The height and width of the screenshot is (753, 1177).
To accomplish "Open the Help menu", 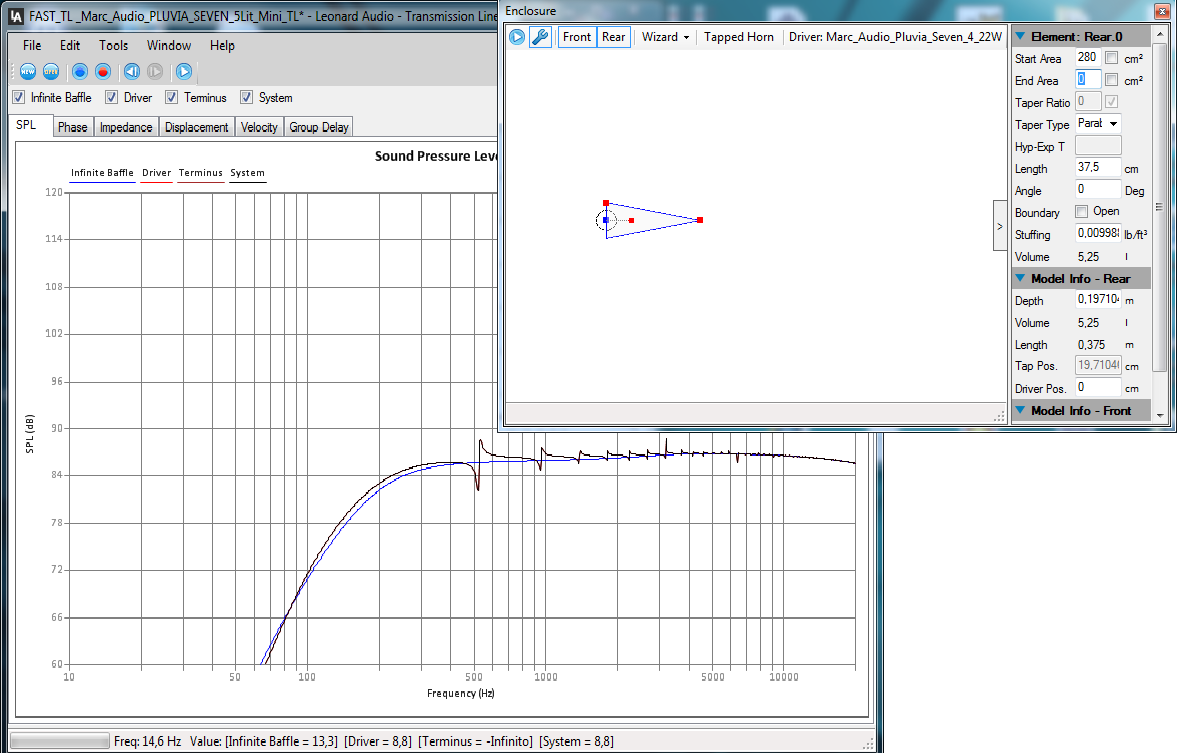I will click(x=222, y=45).
